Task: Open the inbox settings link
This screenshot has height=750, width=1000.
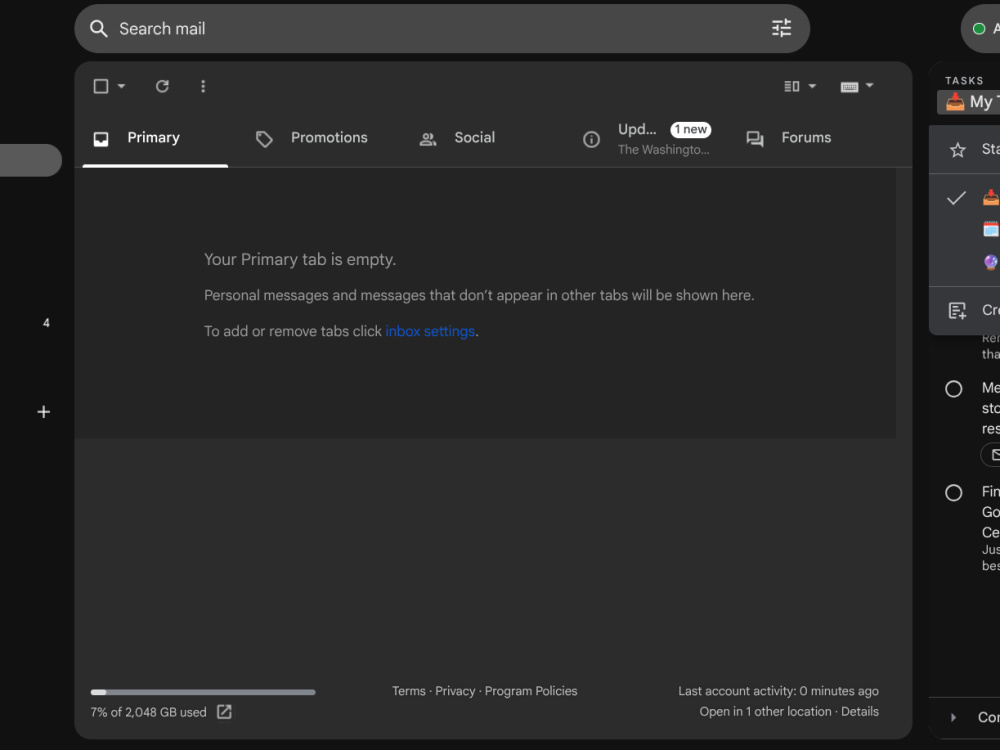Action: 430,332
